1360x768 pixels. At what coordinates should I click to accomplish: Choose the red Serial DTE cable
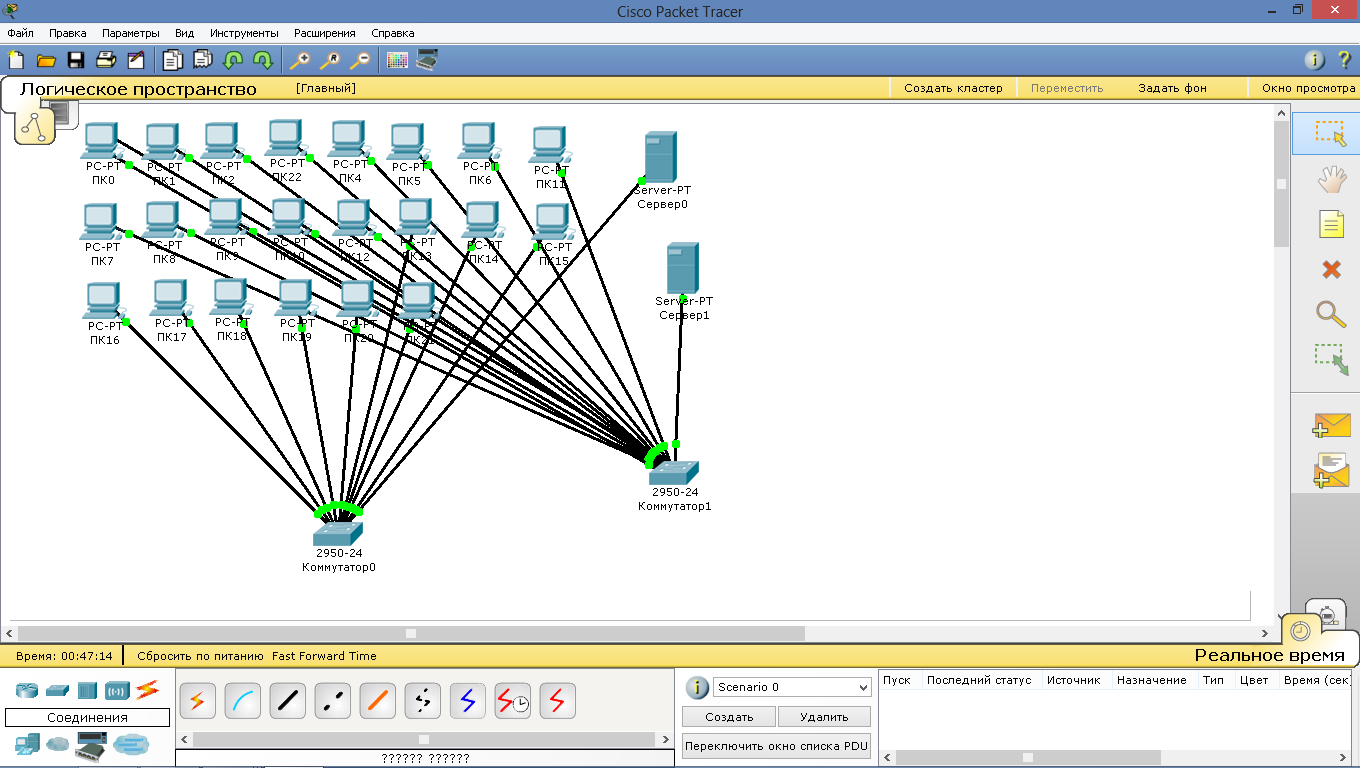557,701
